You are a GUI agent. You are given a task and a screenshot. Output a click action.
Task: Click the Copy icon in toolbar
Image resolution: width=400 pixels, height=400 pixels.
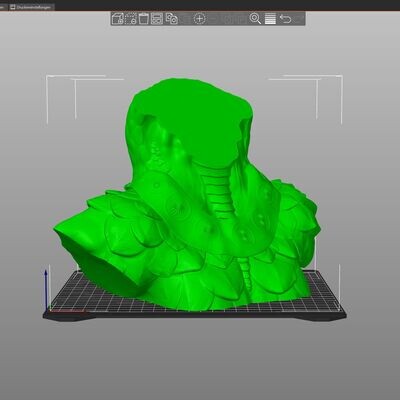pos(171,19)
